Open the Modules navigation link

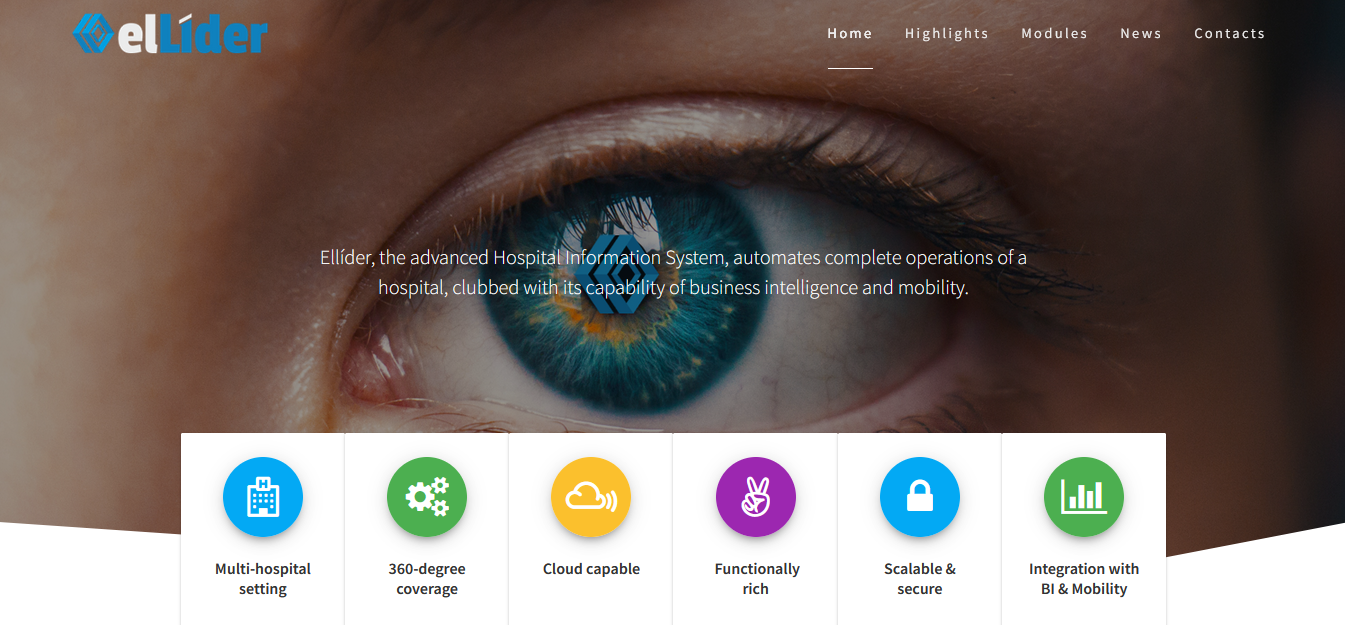pyautogui.click(x=1054, y=33)
